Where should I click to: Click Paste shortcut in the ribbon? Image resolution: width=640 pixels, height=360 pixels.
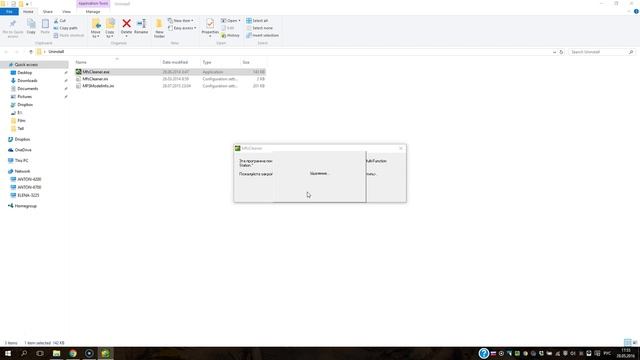tap(69, 36)
